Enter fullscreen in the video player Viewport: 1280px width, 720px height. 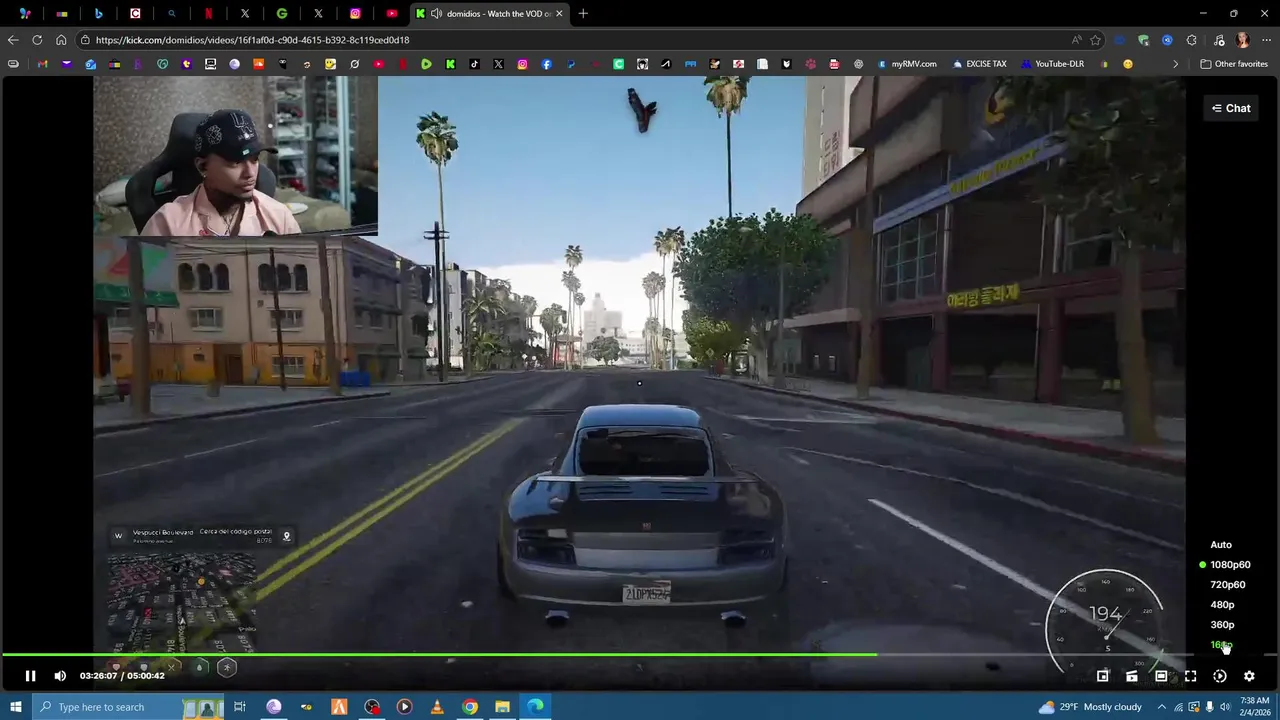pos(1190,676)
